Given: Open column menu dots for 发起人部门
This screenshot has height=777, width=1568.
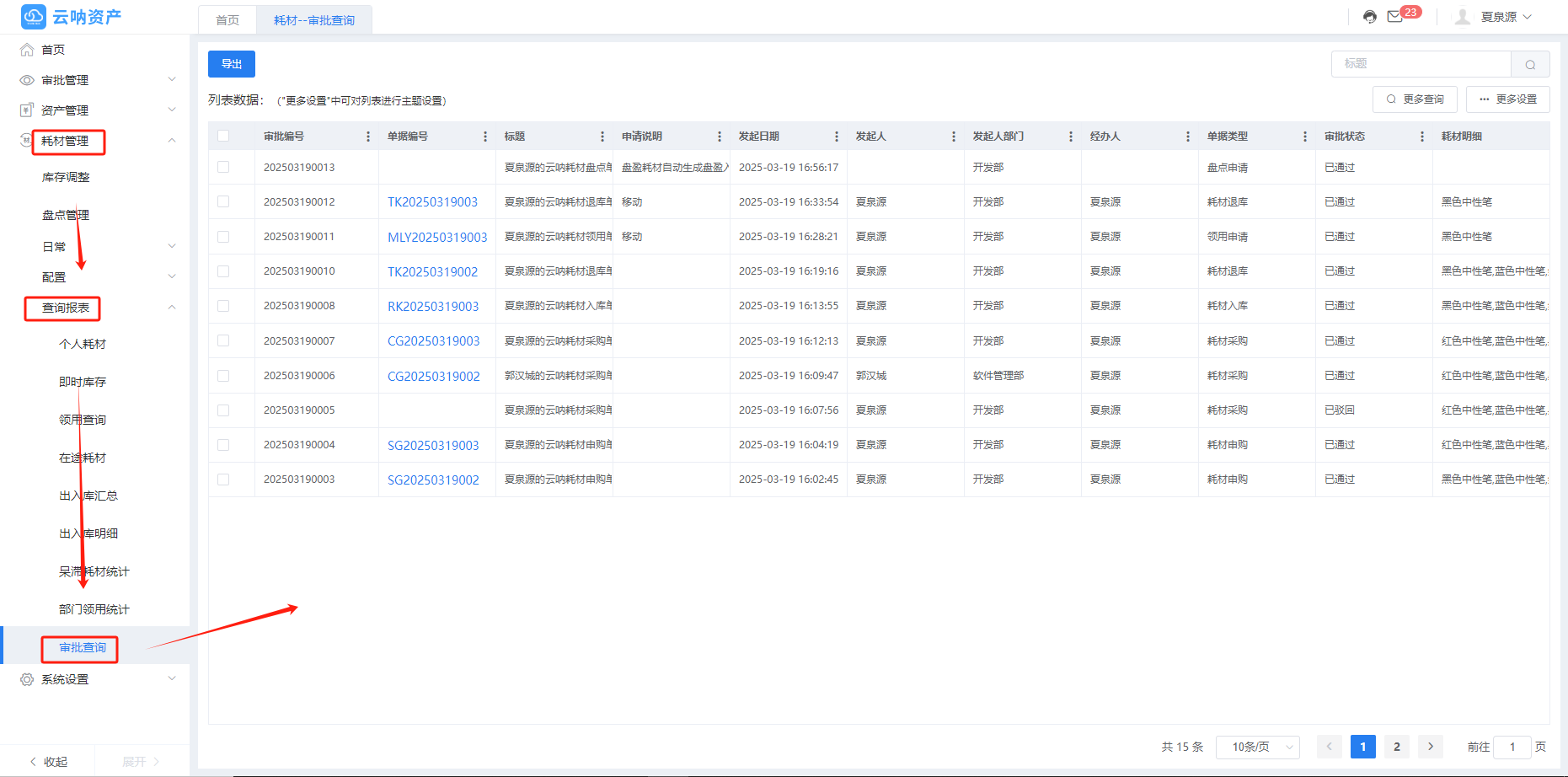Looking at the screenshot, I should coord(1071,137).
